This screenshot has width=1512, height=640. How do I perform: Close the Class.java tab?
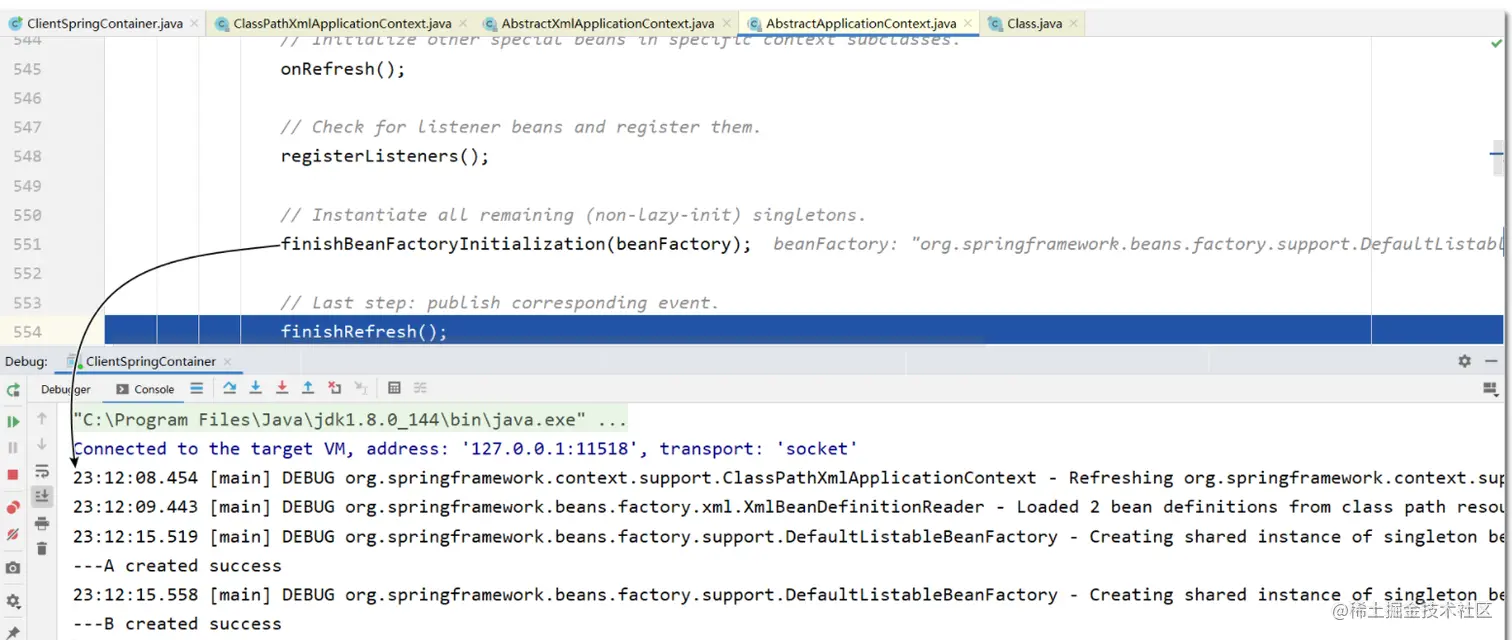[1074, 23]
